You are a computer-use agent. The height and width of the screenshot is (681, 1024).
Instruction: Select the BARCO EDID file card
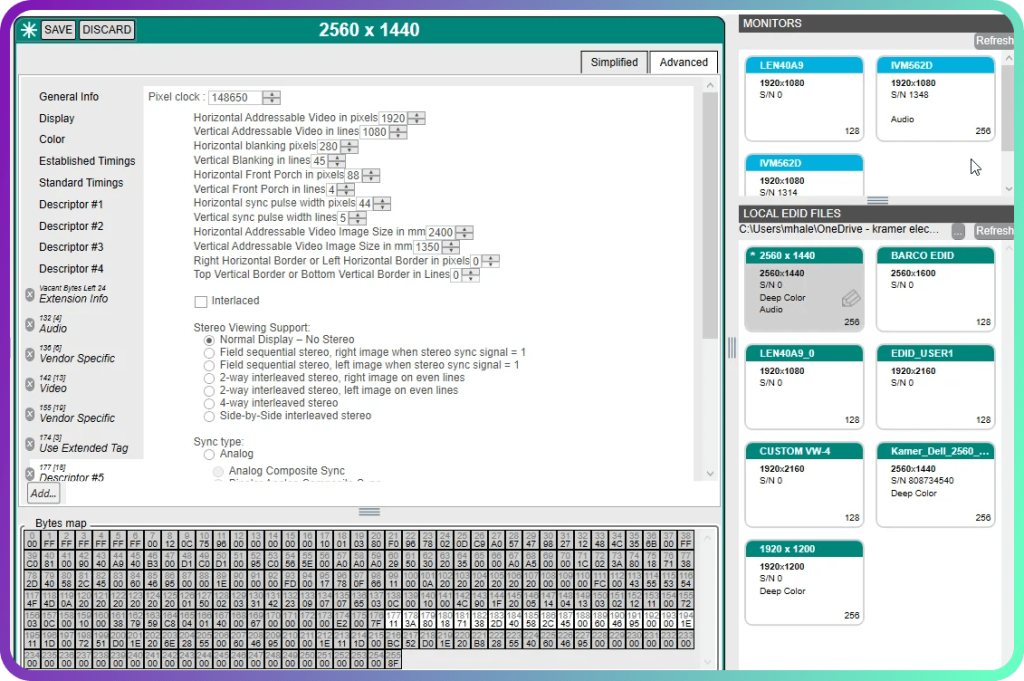coord(935,289)
